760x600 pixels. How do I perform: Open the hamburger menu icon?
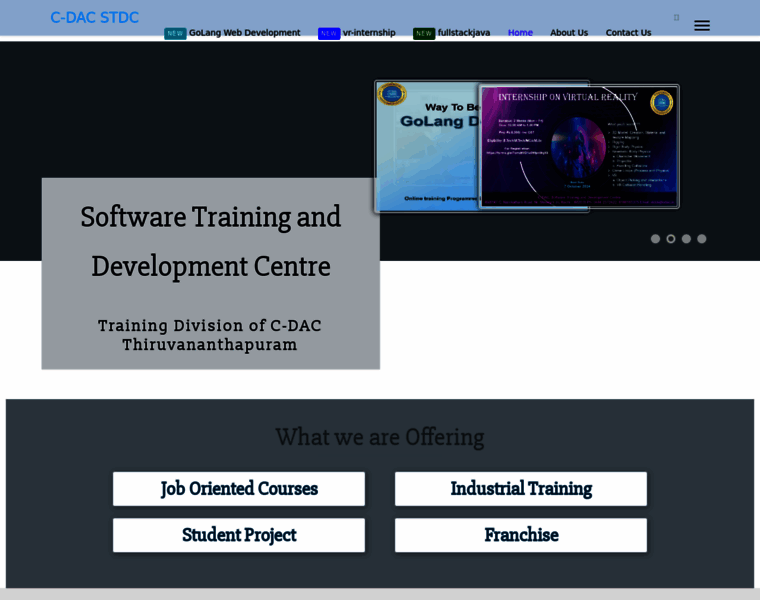701,26
